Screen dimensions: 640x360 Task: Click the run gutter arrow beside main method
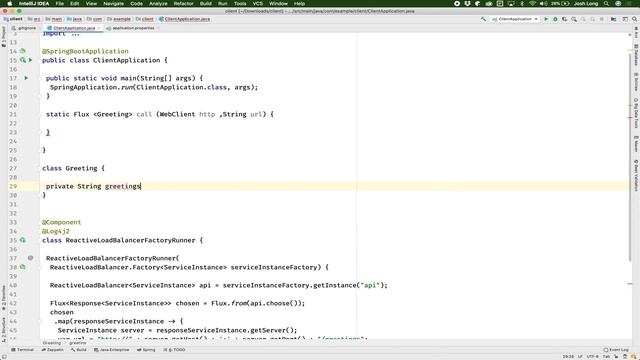point(26,78)
